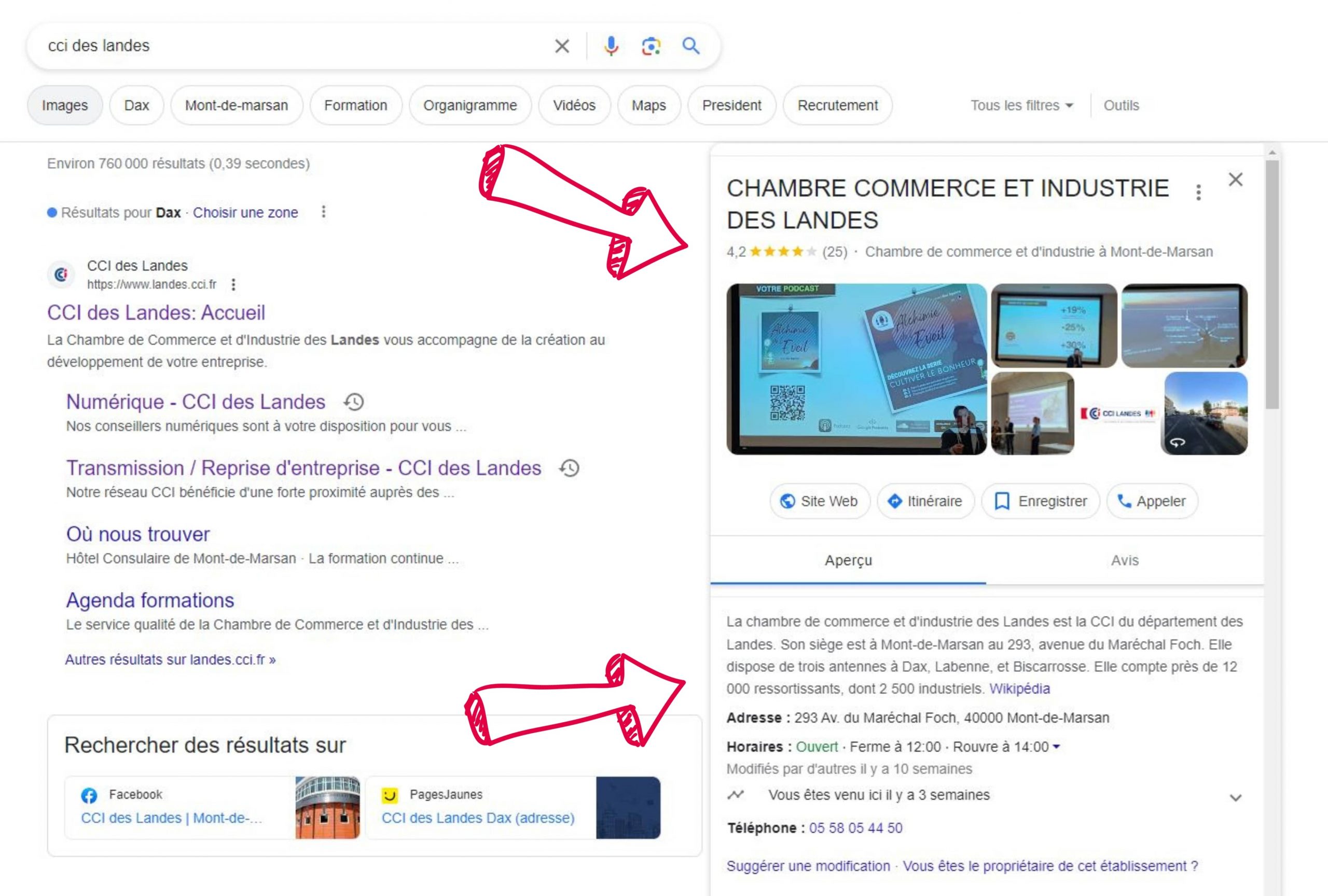Click Choisir une zone link
The image size is (1328, 896).
(245, 212)
